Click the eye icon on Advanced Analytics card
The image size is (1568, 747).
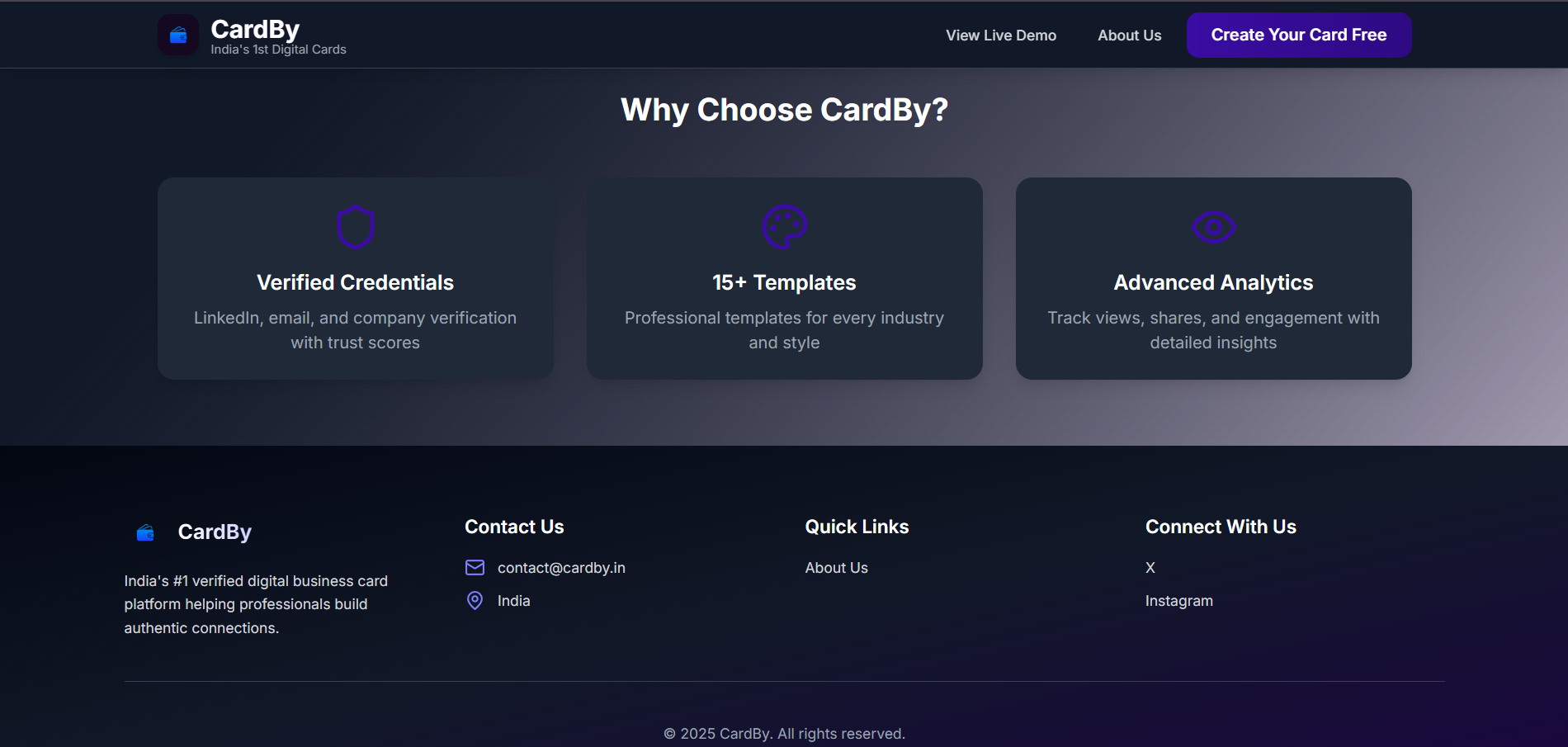[x=1213, y=227]
